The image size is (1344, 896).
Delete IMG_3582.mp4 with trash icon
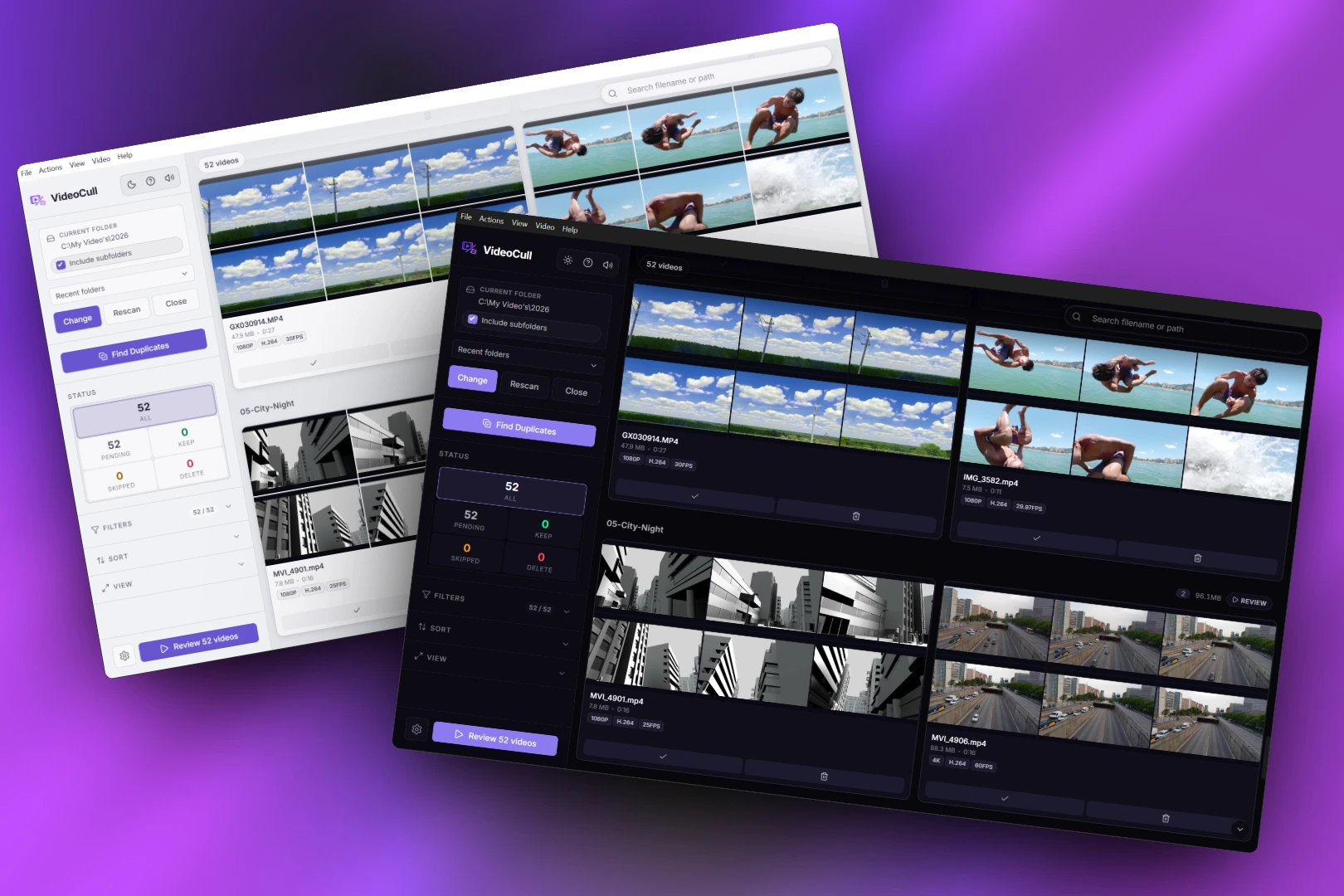pos(1197,558)
